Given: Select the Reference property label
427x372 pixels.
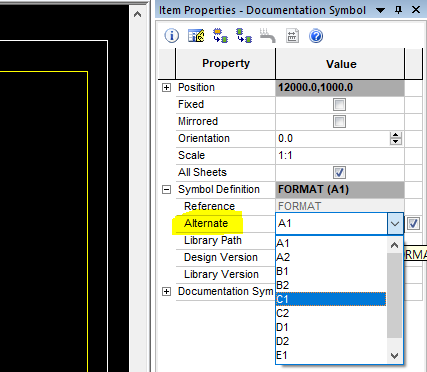Looking at the screenshot, I should (x=209, y=206).
